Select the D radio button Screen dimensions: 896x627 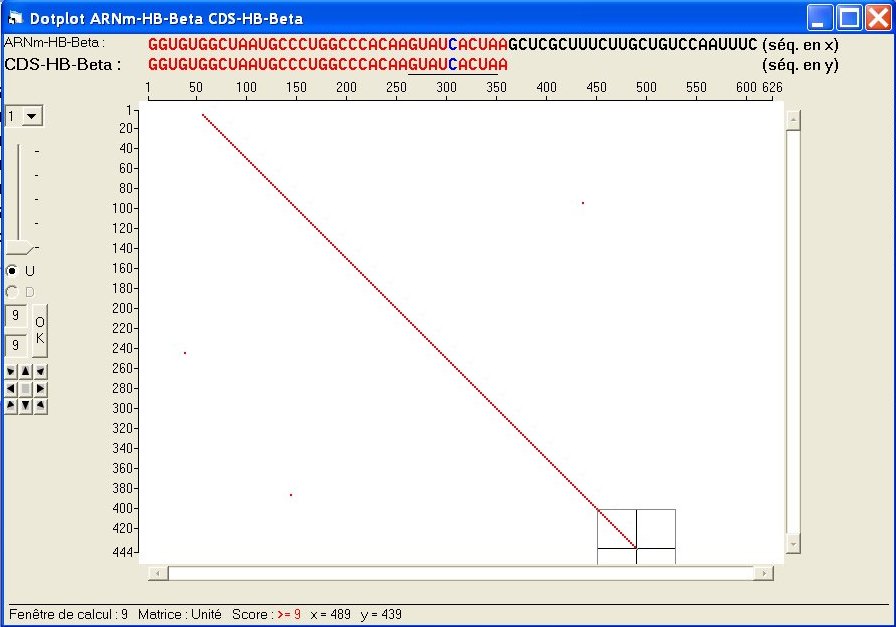point(12,292)
